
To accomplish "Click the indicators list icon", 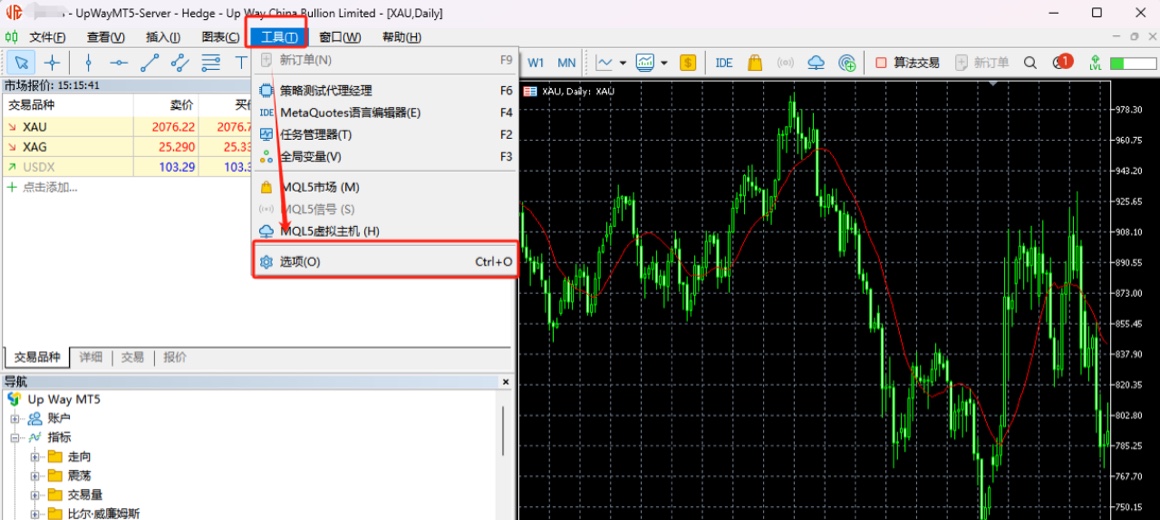I will coord(645,63).
